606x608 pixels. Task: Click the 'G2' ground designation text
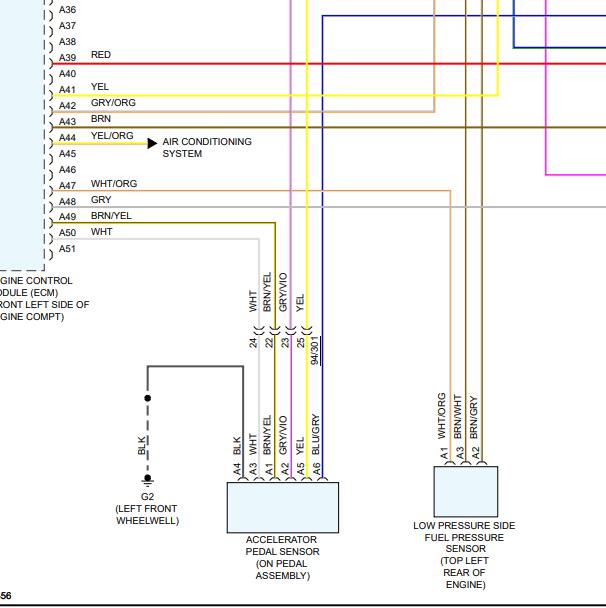pyautogui.click(x=147, y=497)
